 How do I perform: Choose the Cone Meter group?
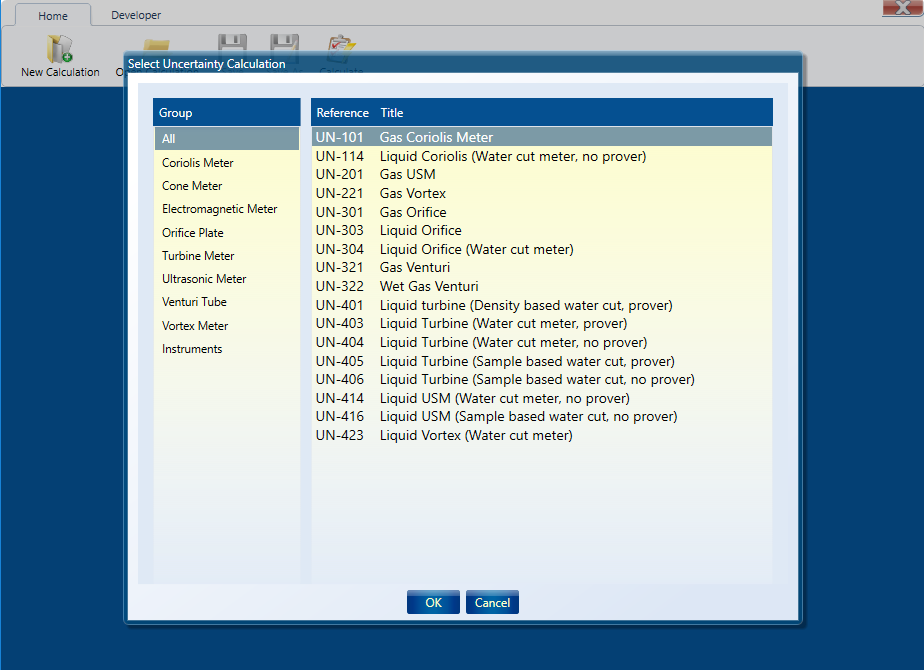click(x=227, y=186)
